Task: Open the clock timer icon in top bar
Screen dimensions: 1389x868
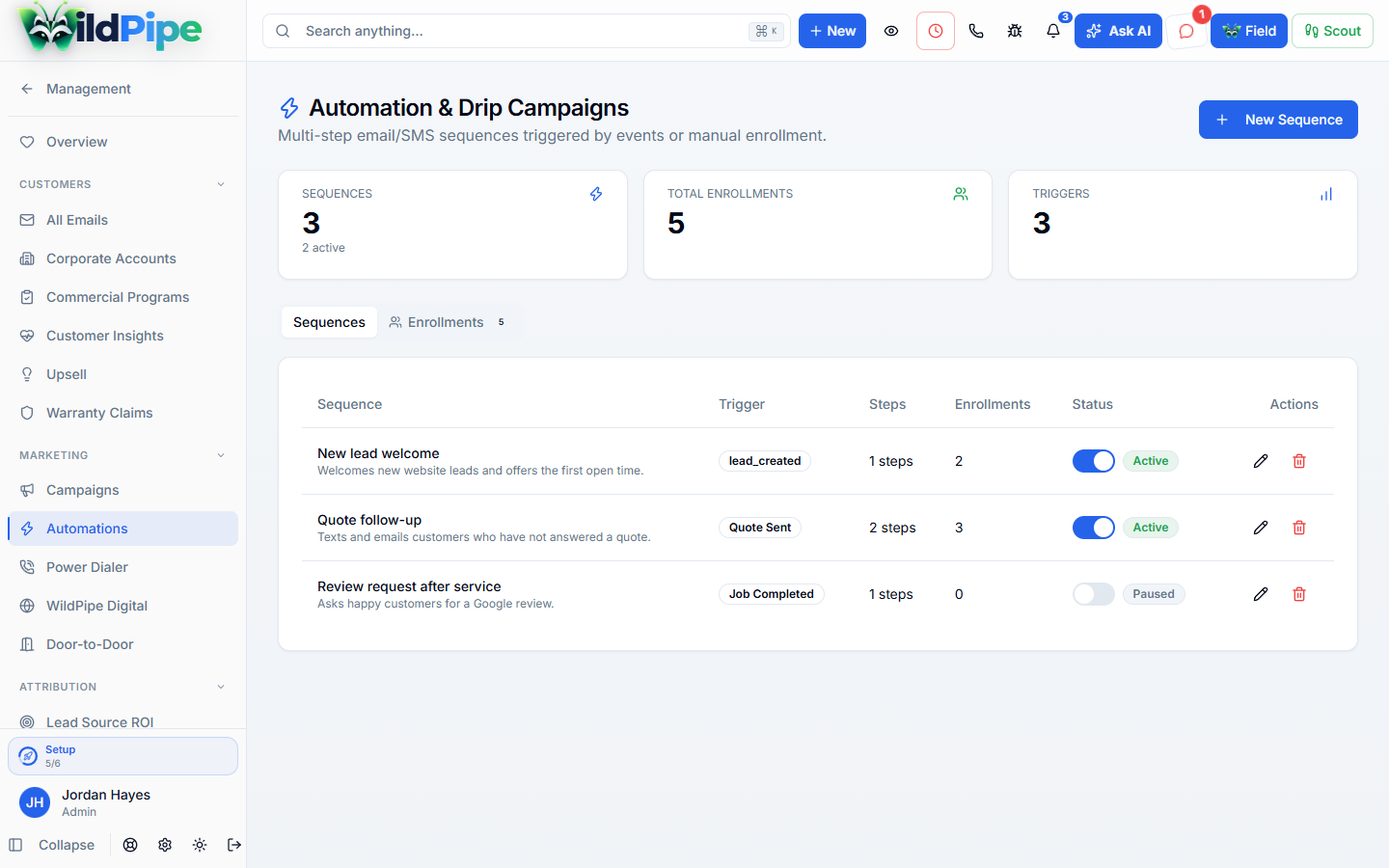Action: [x=936, y=31]
